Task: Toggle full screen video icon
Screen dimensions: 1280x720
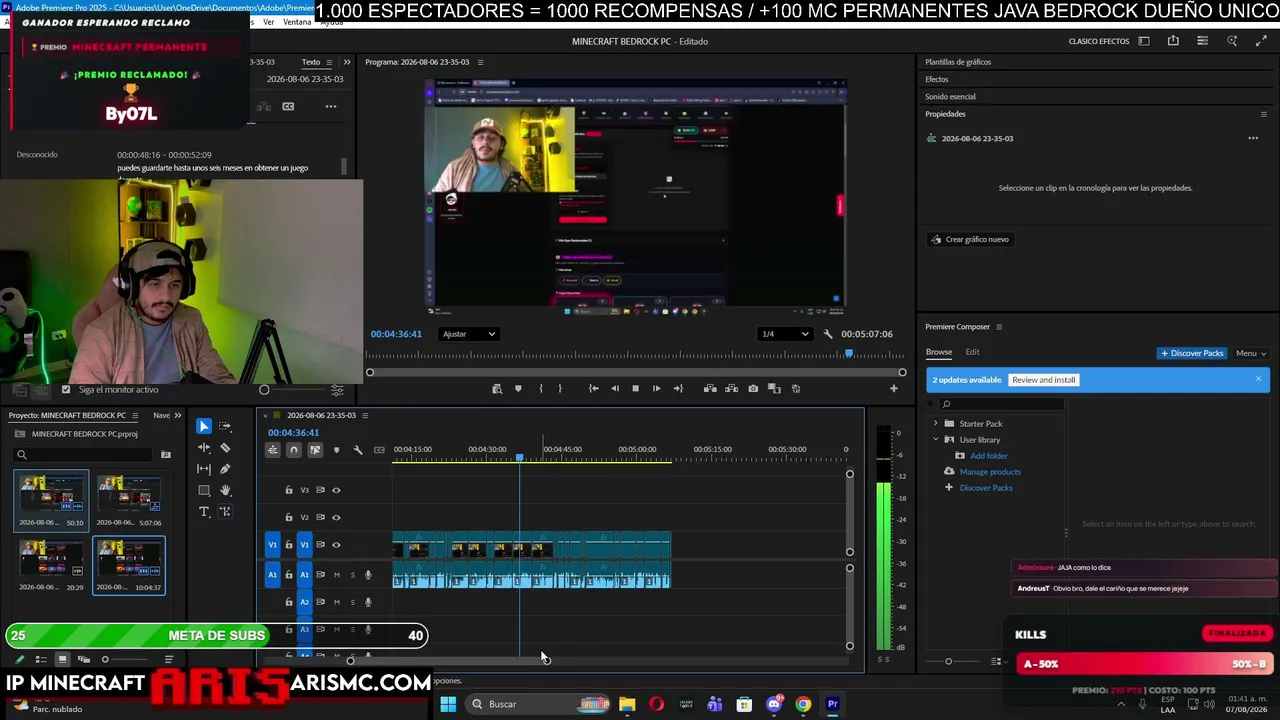Action: 1261,41
